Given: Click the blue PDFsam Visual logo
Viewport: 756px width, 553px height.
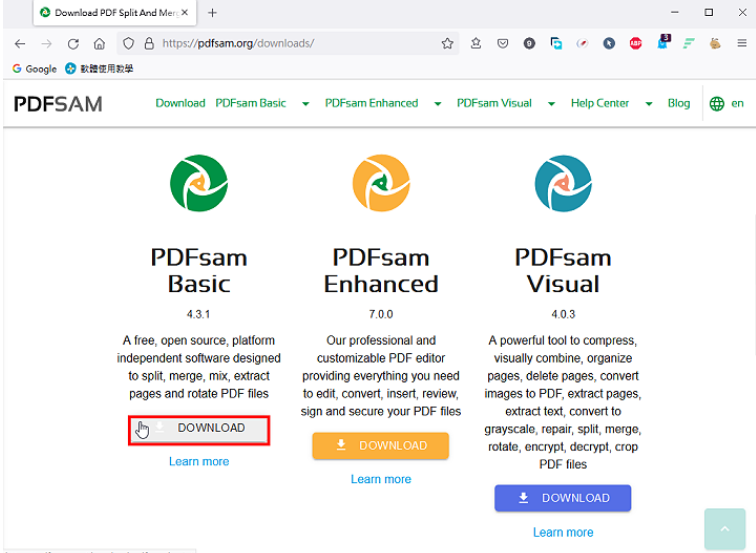Looking at the screenshot, I should [563, 183].
